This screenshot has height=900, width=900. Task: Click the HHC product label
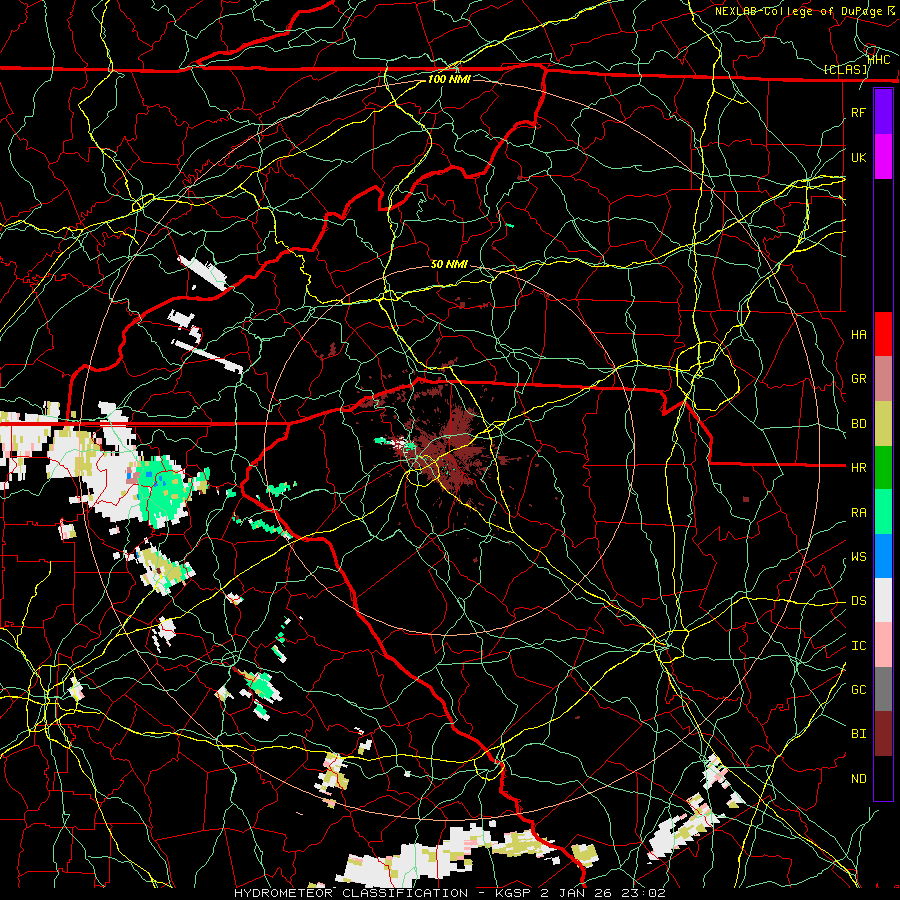point(879,59)
